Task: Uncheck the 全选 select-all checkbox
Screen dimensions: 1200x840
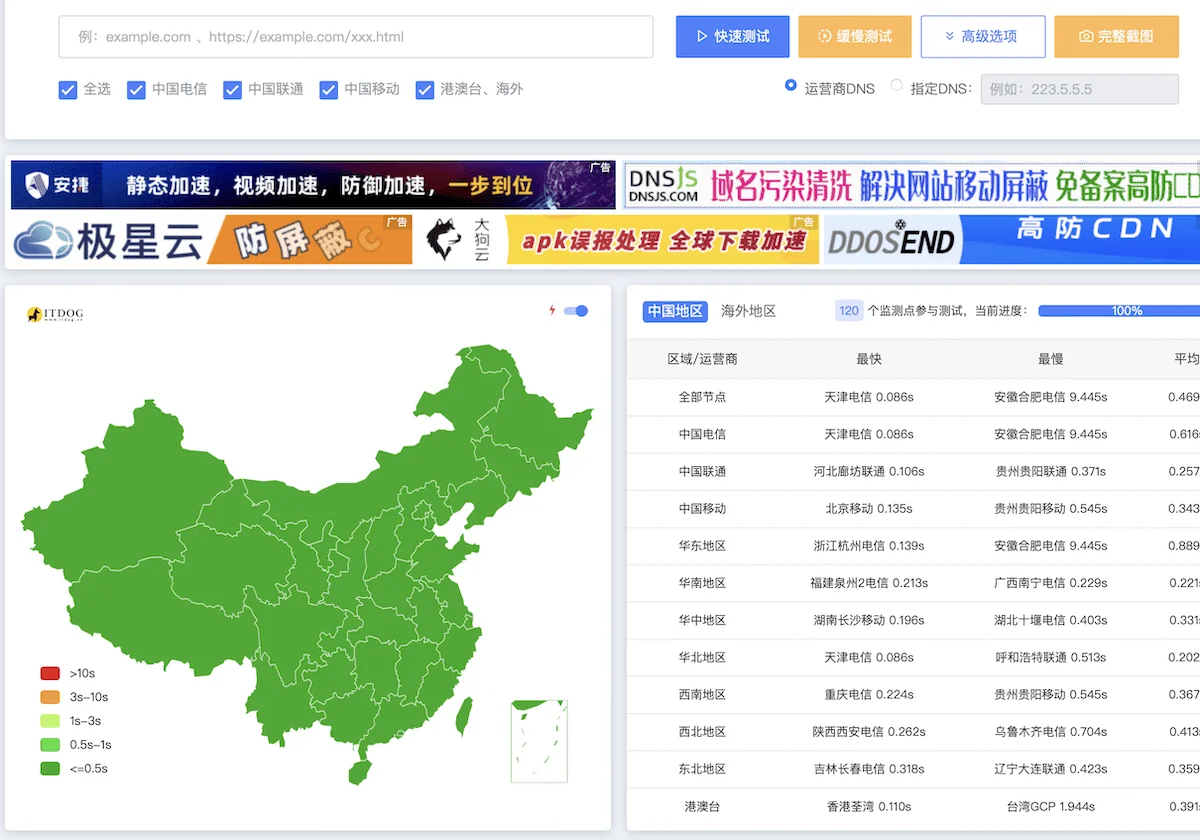Action: tap(68, 90)
